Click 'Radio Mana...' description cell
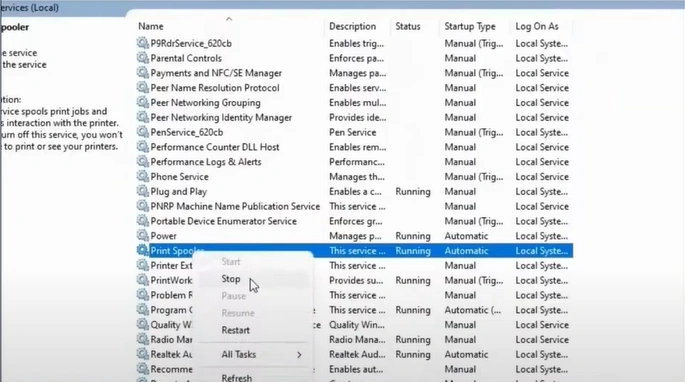 click(x=357, y=340)
